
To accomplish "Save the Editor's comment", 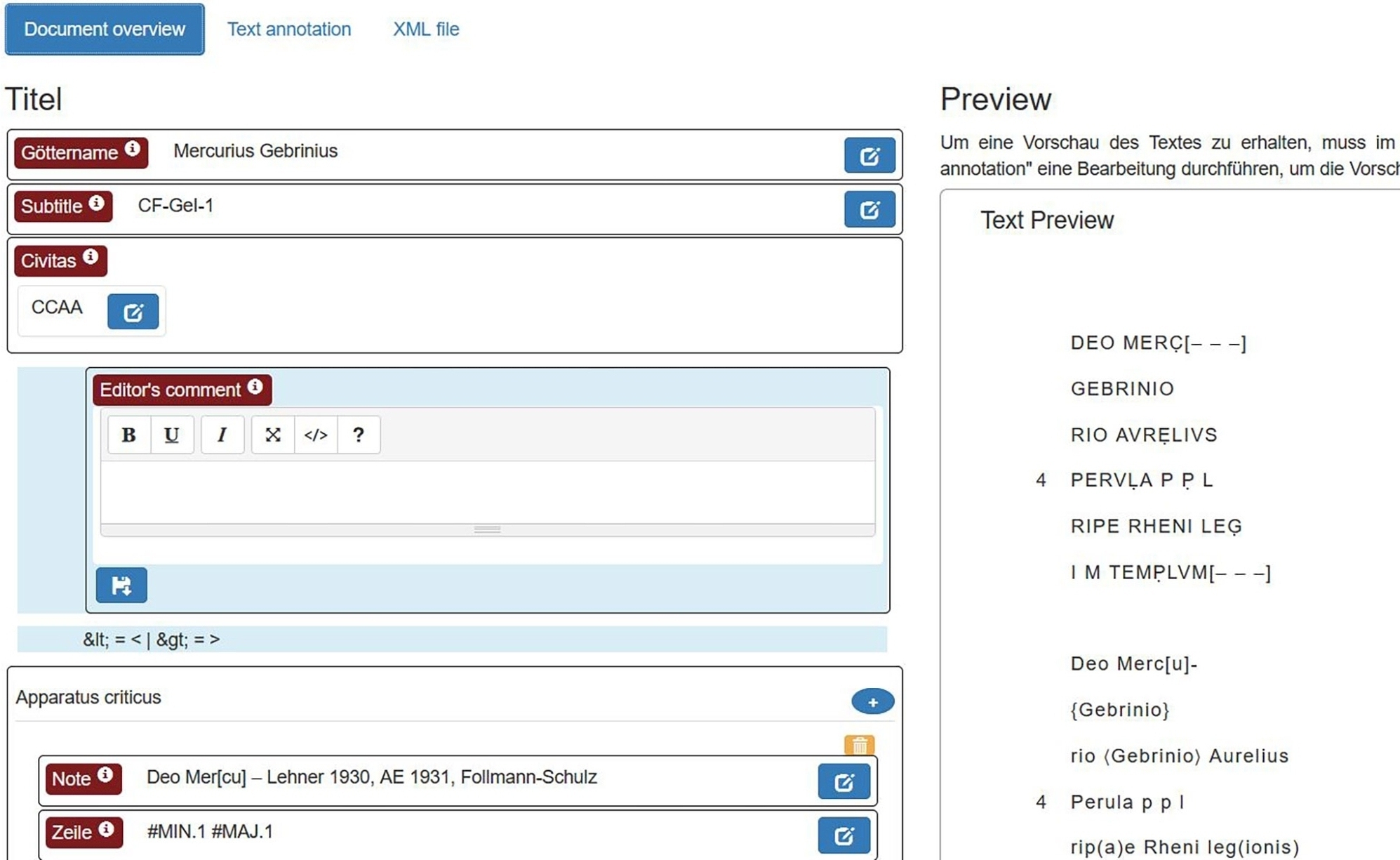I will coord(121,585).
